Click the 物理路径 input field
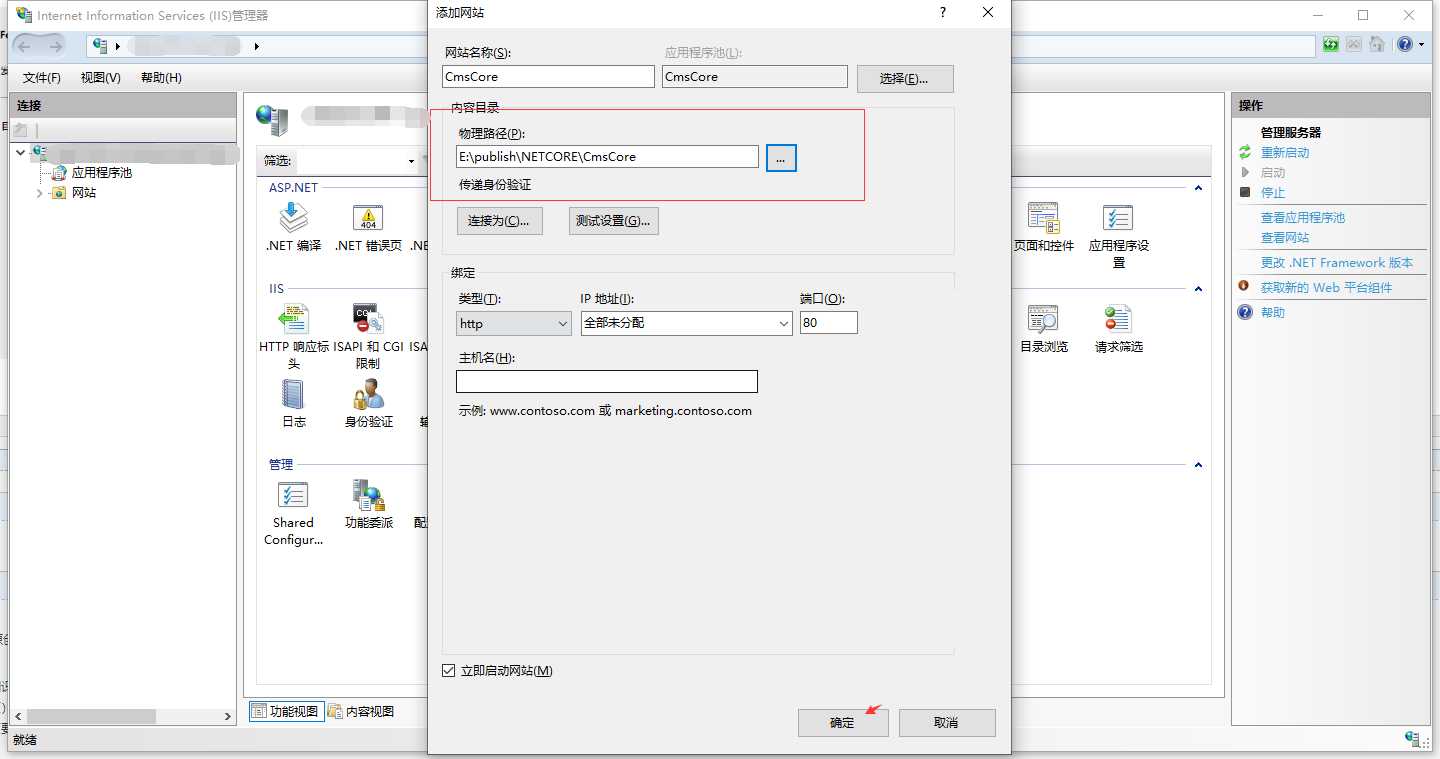 point(607,156)
